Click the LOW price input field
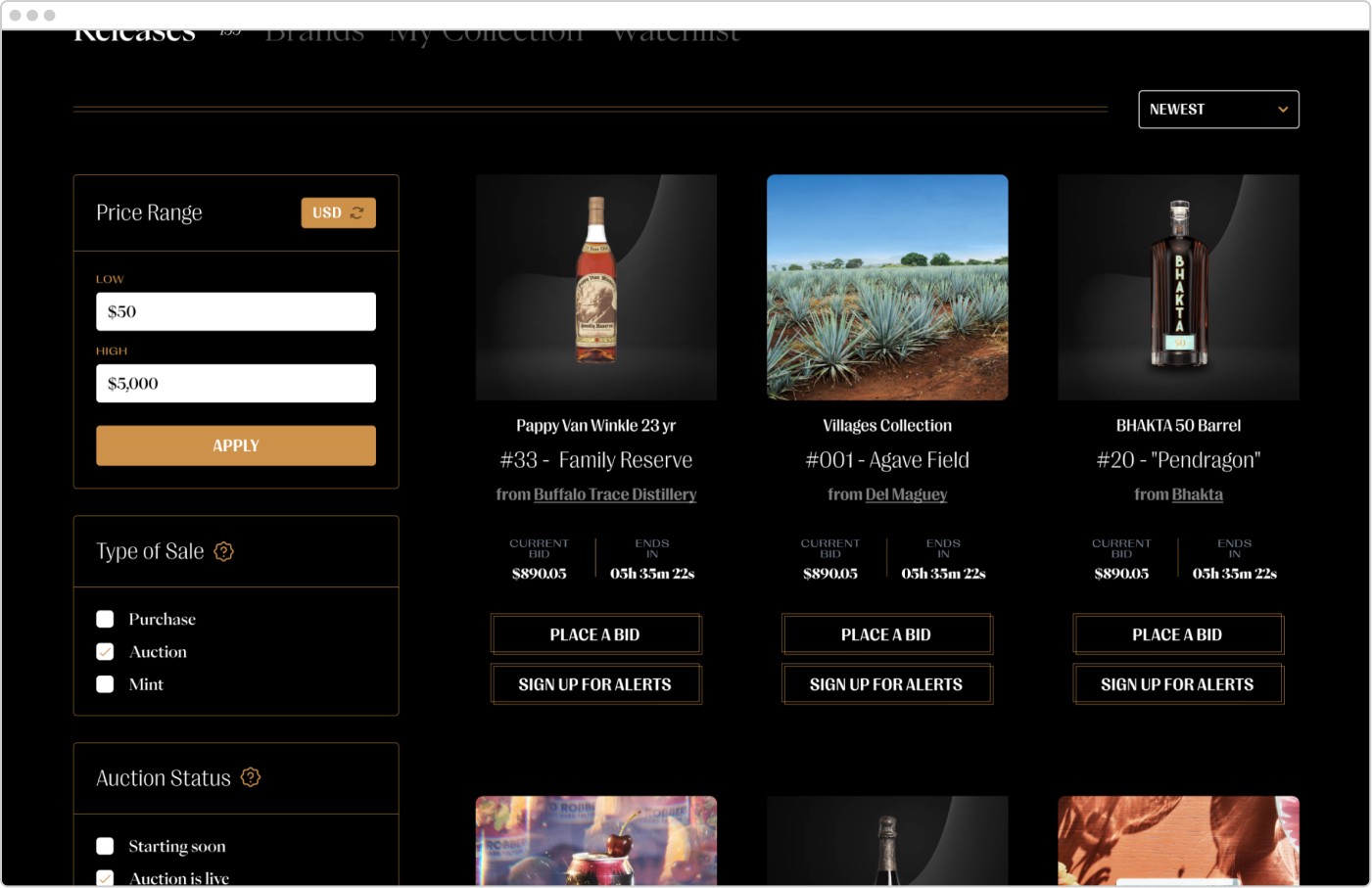Image resolution: width=1372 pixels, height=888 pixels. coord(236,311)
